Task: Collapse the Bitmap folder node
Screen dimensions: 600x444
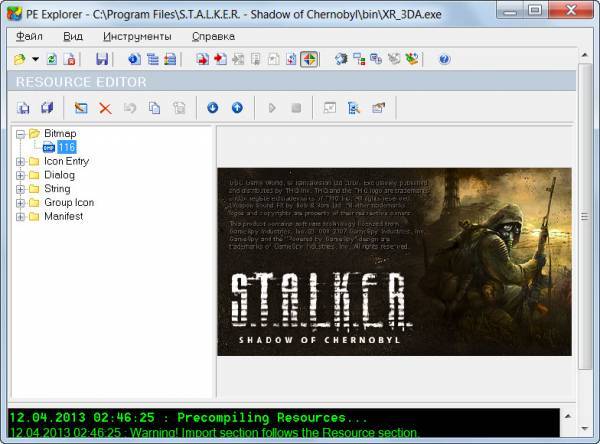Action: click(21, 134)
